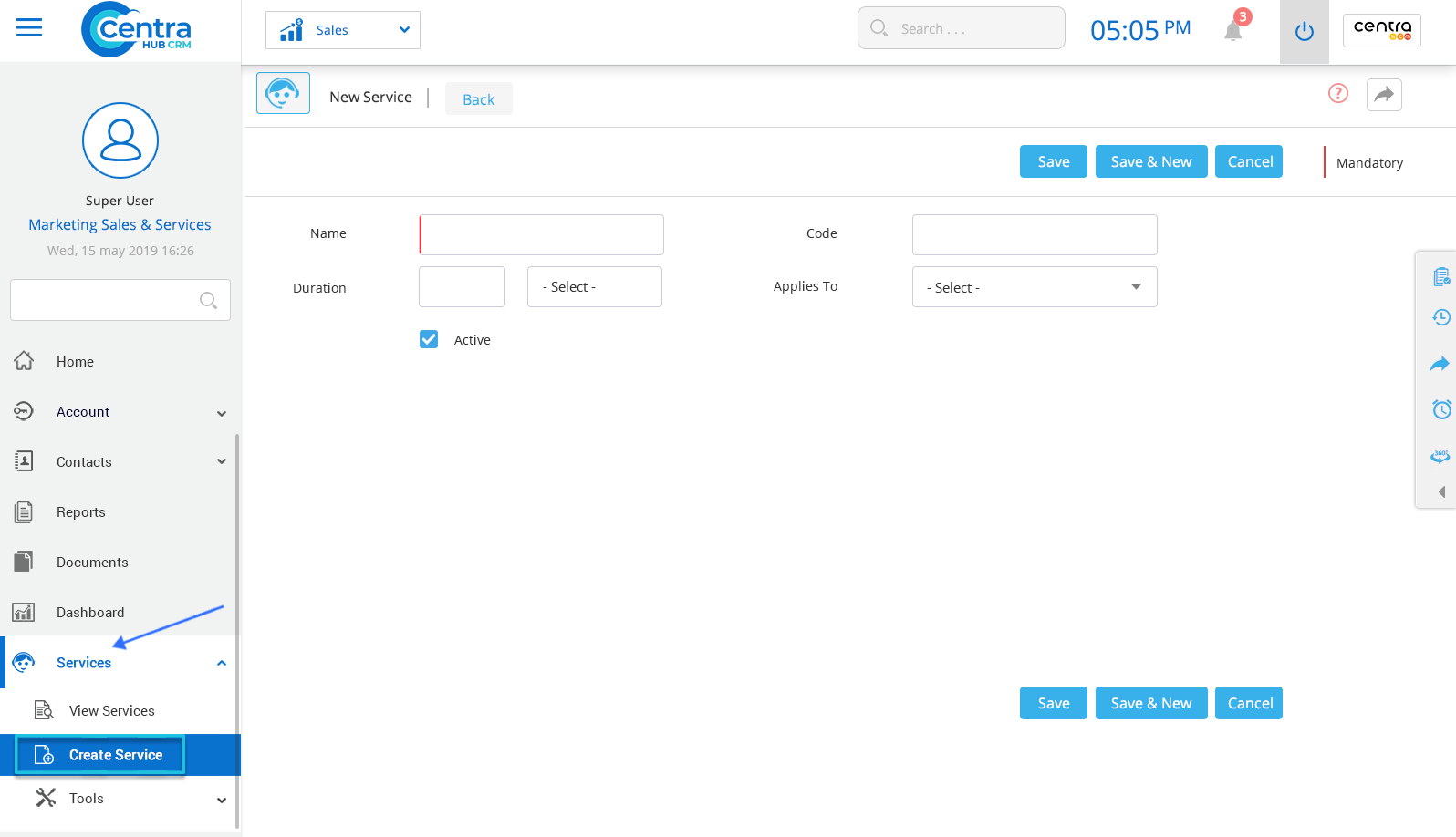This screenshot has height=837, width=1456.
Task: Click the notes icon in right panel
Action: tap(1441, 276)
